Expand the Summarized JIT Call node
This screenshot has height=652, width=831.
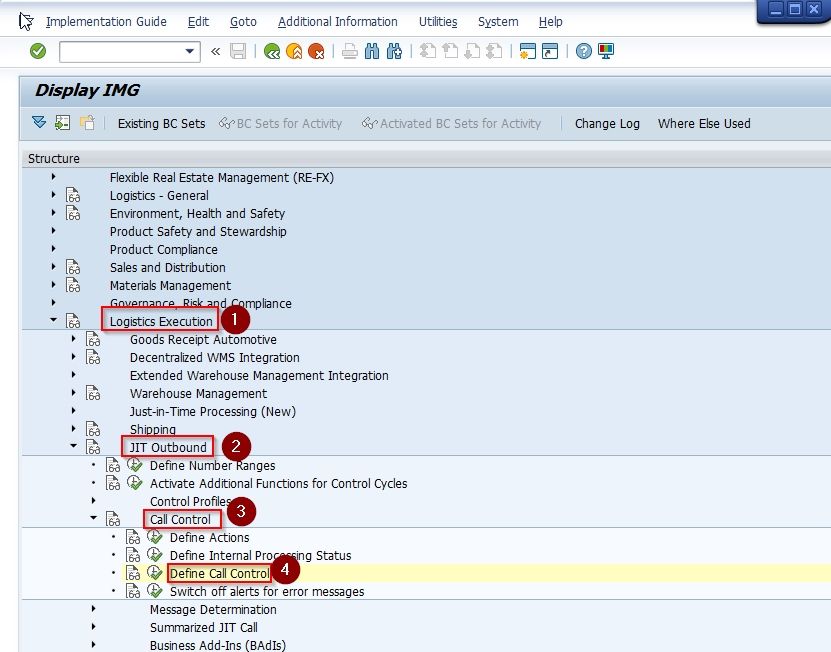click(94, 627)
